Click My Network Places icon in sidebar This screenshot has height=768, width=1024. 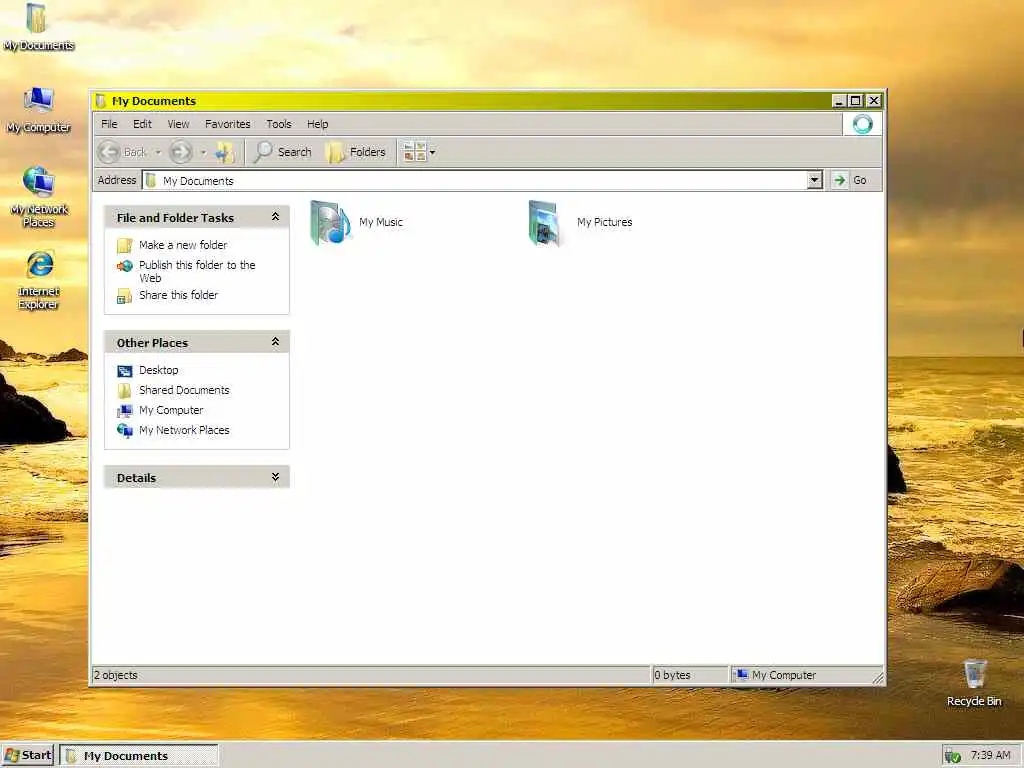(x=125, y=431)
